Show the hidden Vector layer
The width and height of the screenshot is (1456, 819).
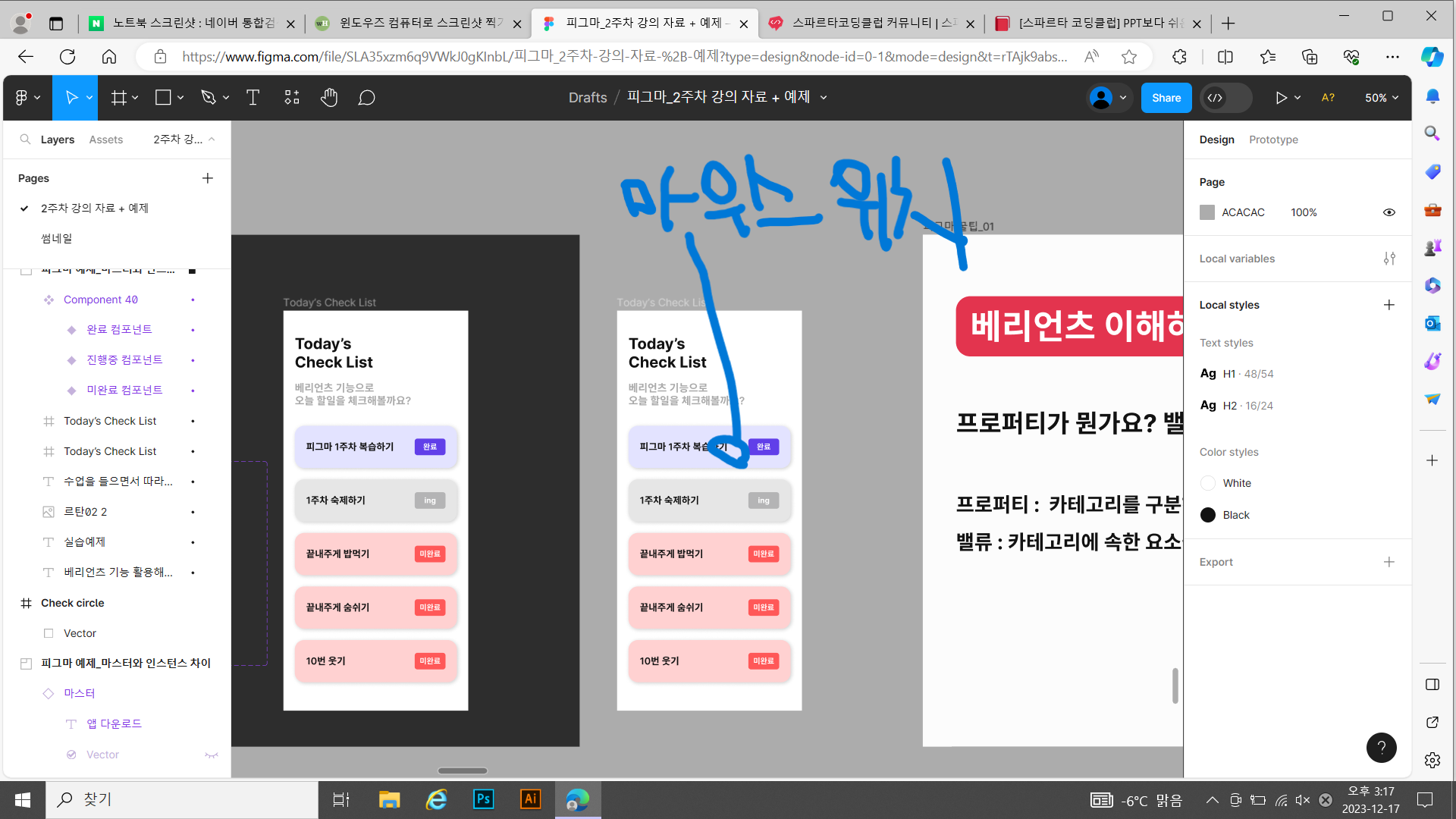(212, 755)
